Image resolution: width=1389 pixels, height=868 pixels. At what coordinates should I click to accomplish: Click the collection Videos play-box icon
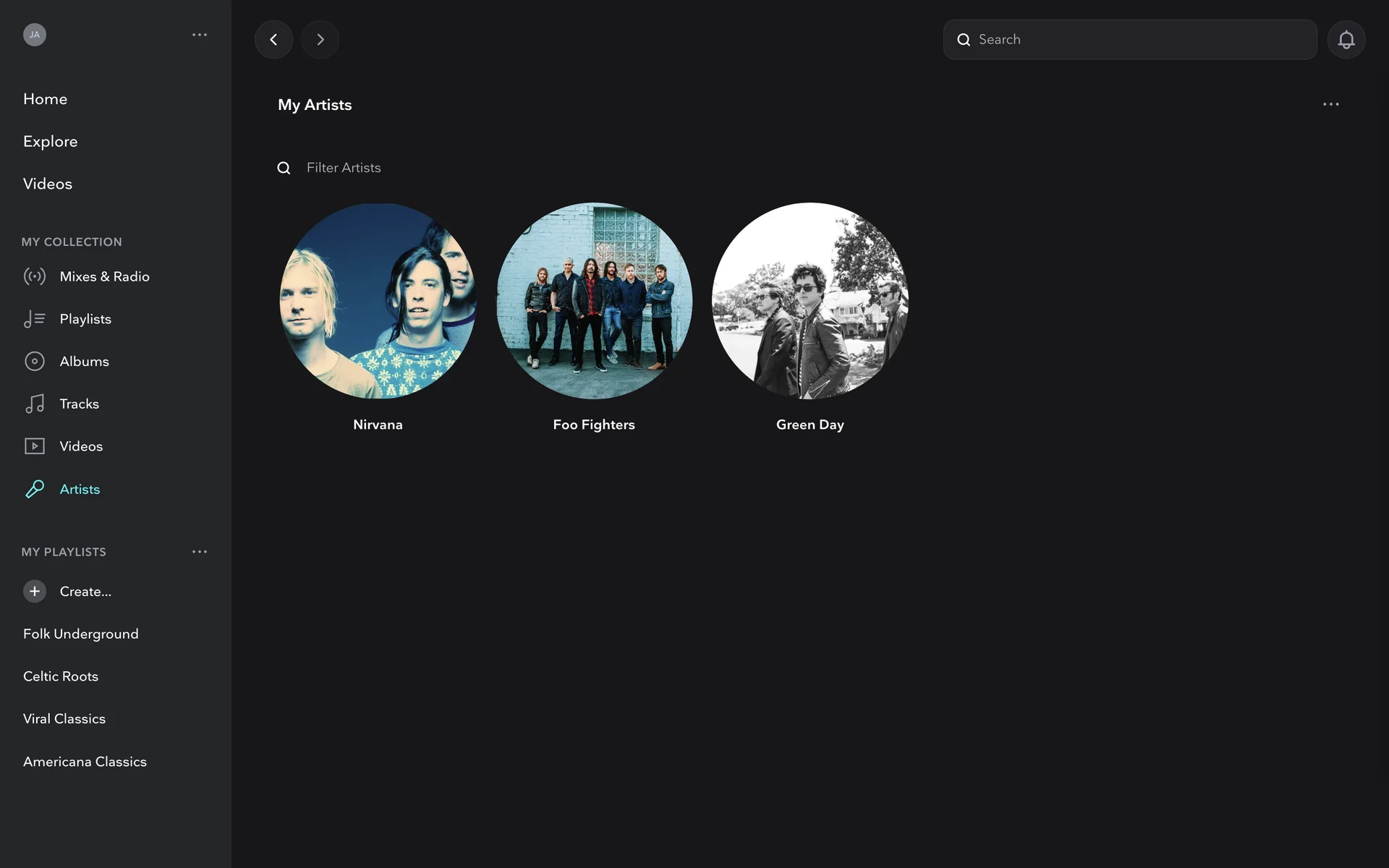pyautogui.click(x=35, y=446)
